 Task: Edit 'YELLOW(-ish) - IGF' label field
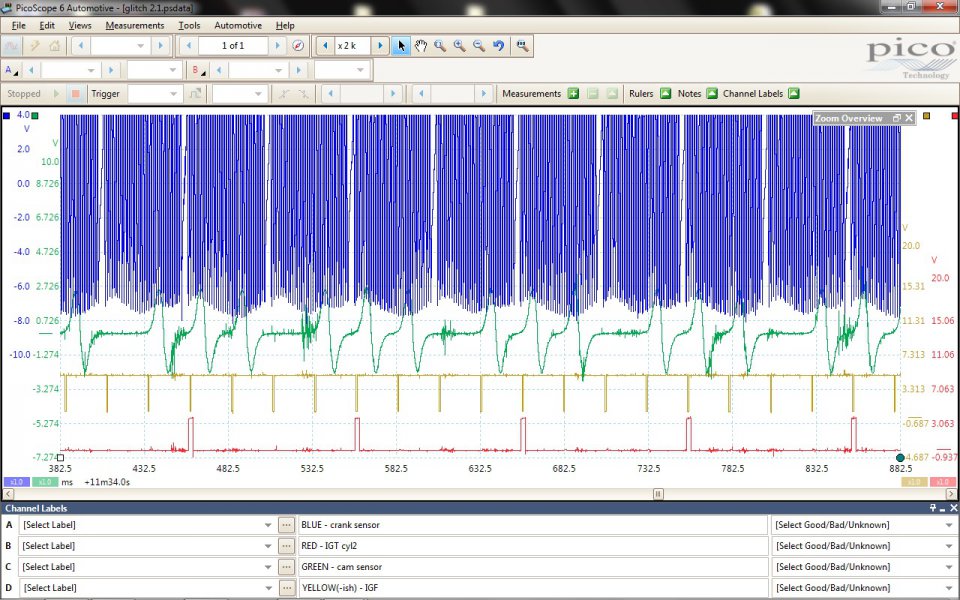pos(533,588)
